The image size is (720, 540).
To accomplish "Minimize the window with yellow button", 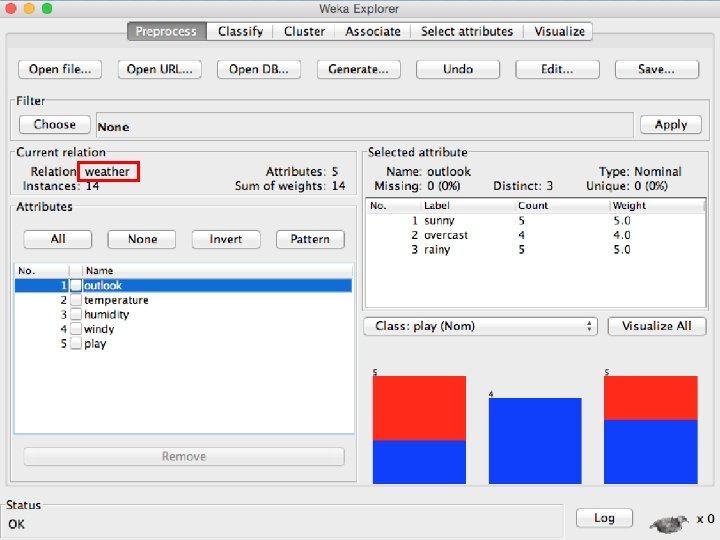I will (x=28, y=8).
